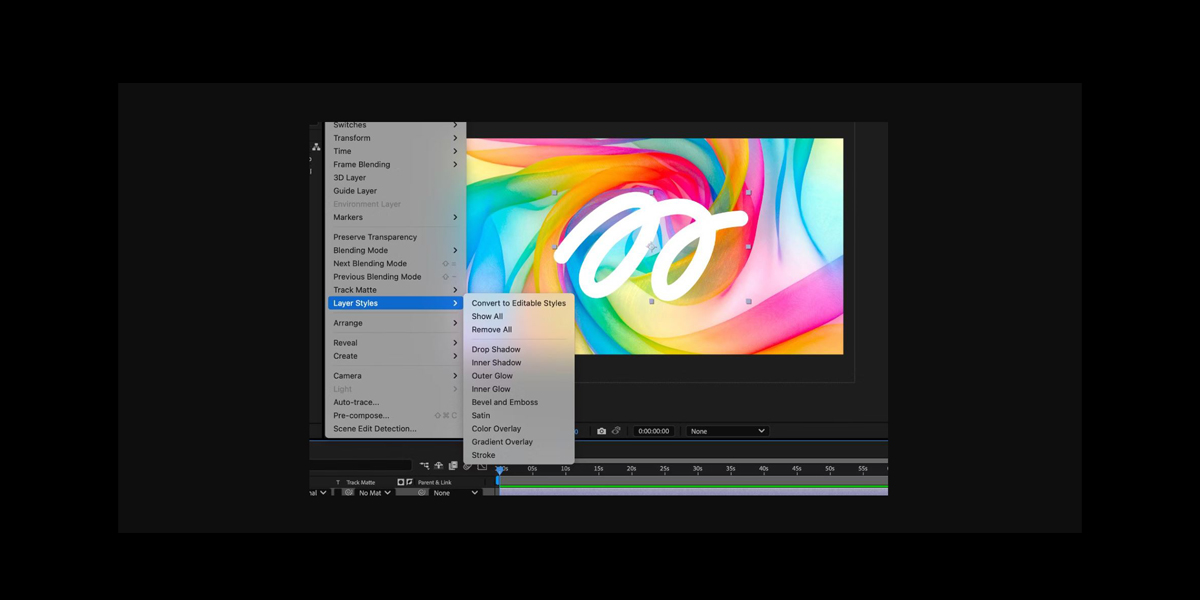Enable Guide Layer from the menu
The width and height of the screenshot is (1200, 600).
click(x=356, y=190)
